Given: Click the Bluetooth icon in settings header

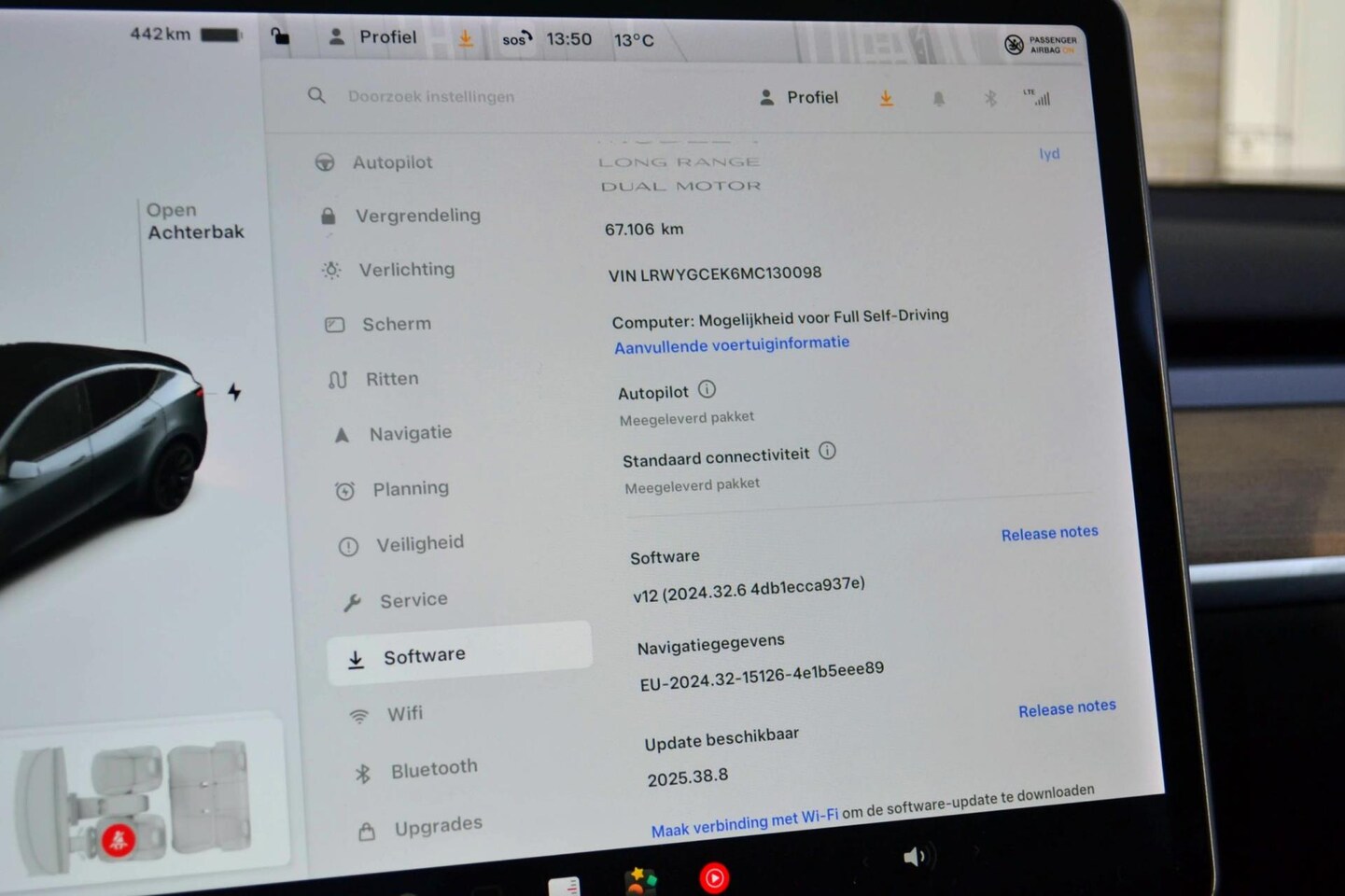Looking at the screenshot, I should [x=990, y=98].
